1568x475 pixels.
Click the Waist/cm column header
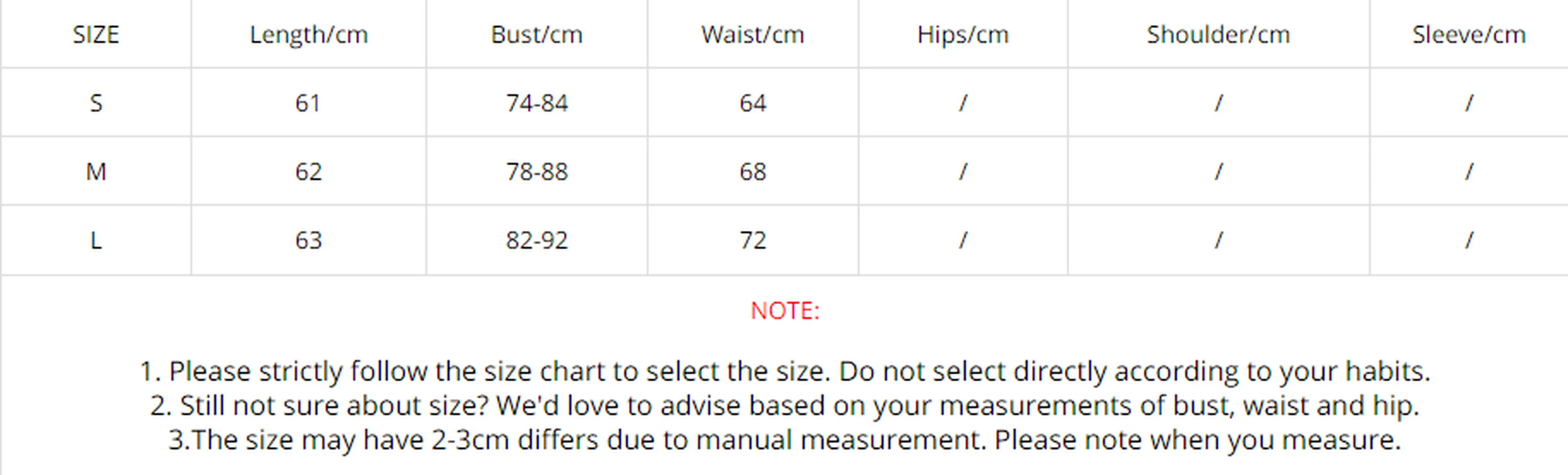coord(752,35)
